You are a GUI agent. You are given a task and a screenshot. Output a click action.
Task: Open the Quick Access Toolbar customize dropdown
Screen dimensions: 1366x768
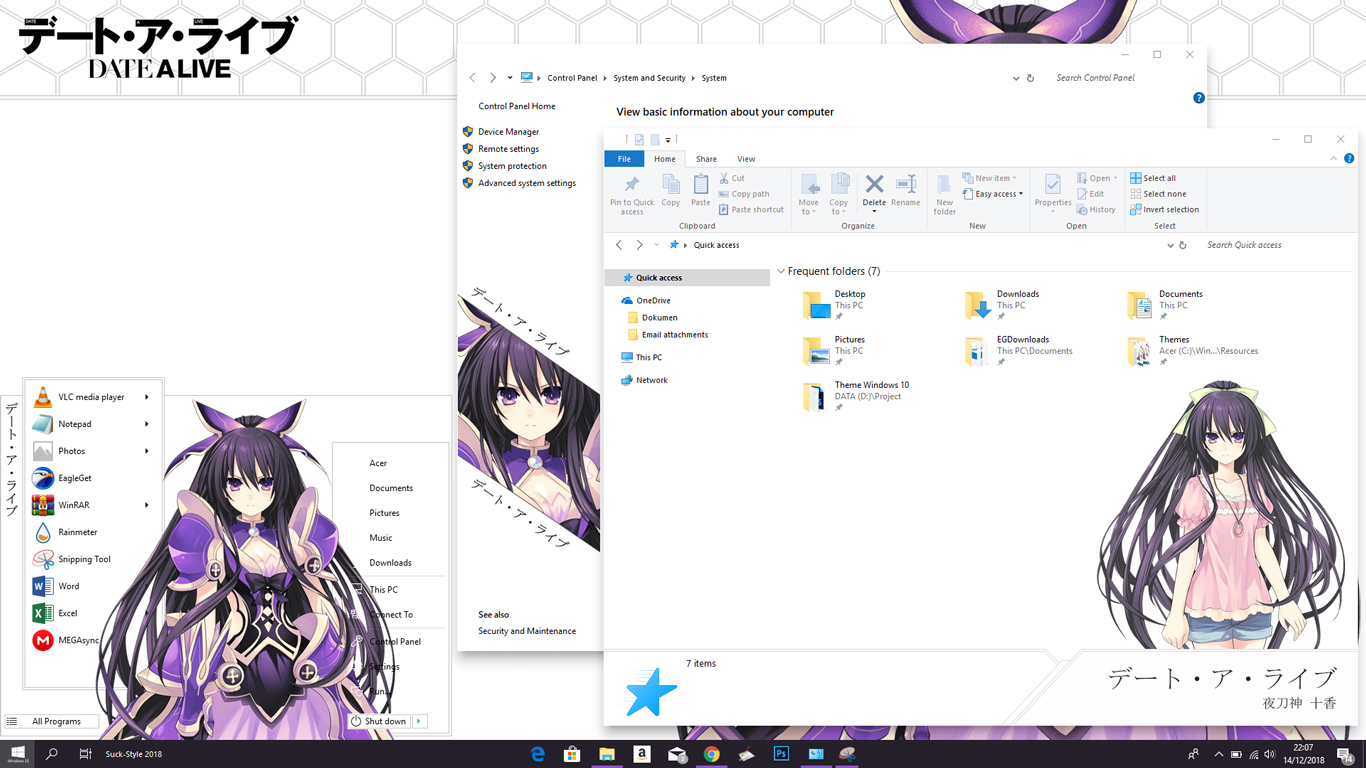click(668, 140)
